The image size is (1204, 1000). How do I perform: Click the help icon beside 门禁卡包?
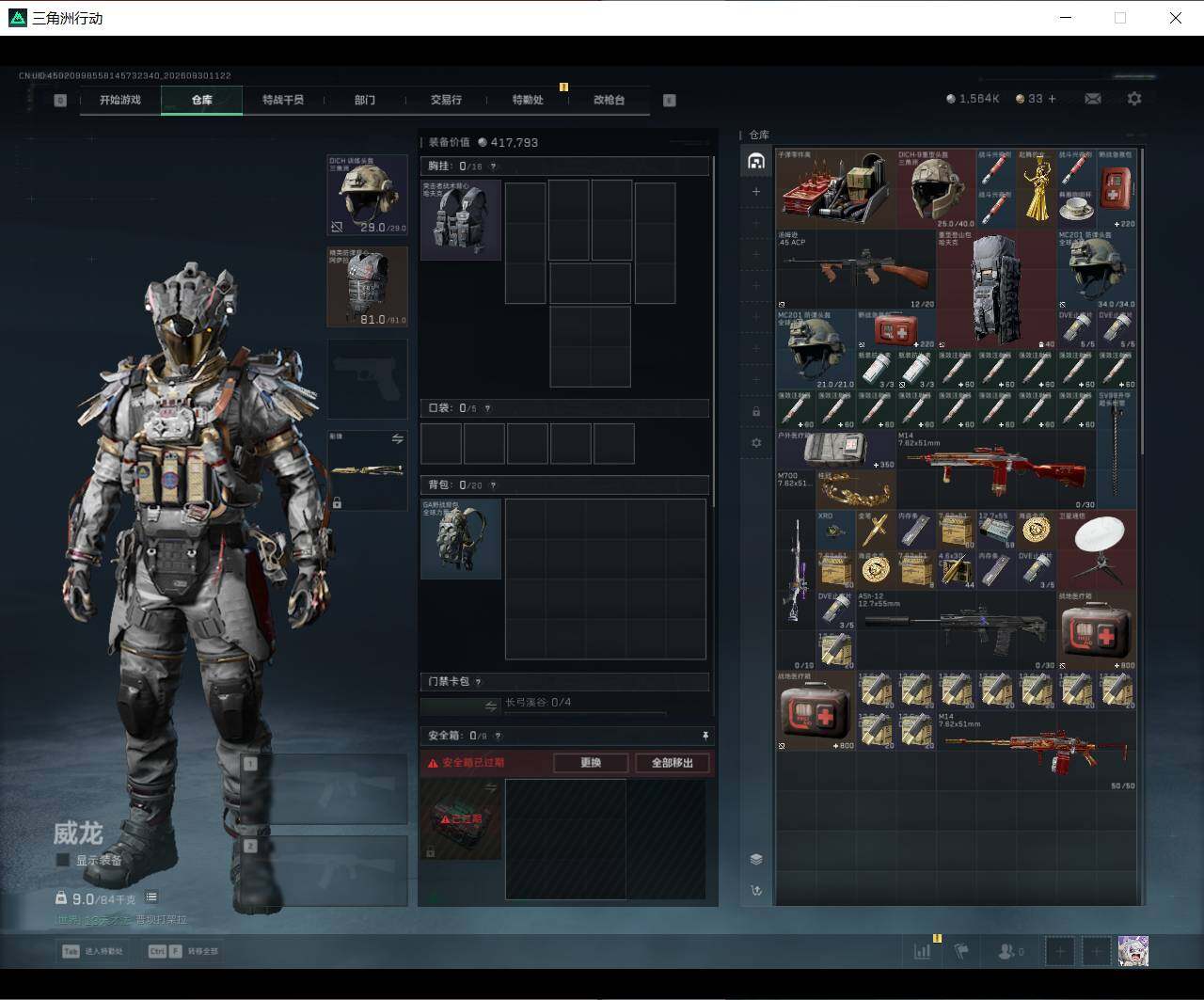[478, 682]
